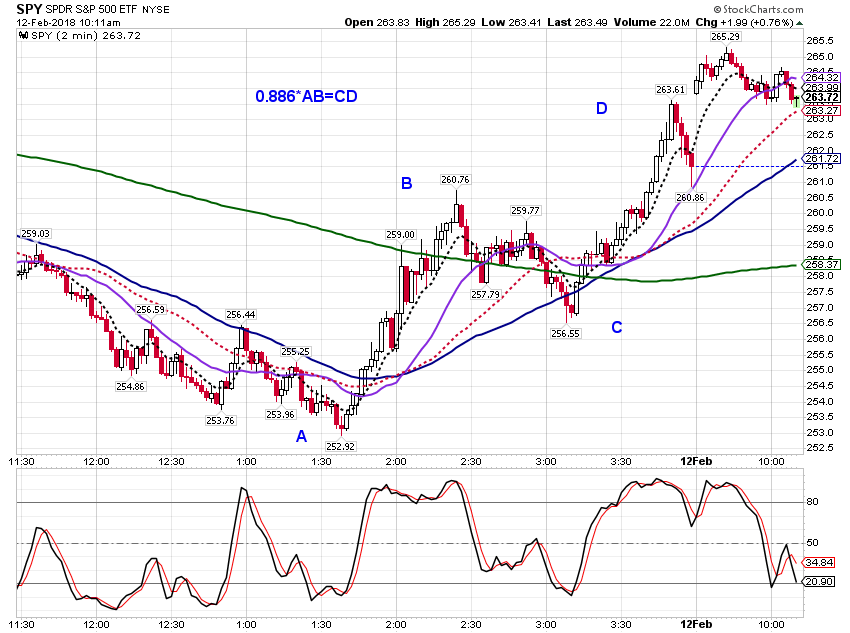The image size is (850, 633).
Task: Select the 12-Feb-2018 10:11am timestamp
Action: coord(68,23)
